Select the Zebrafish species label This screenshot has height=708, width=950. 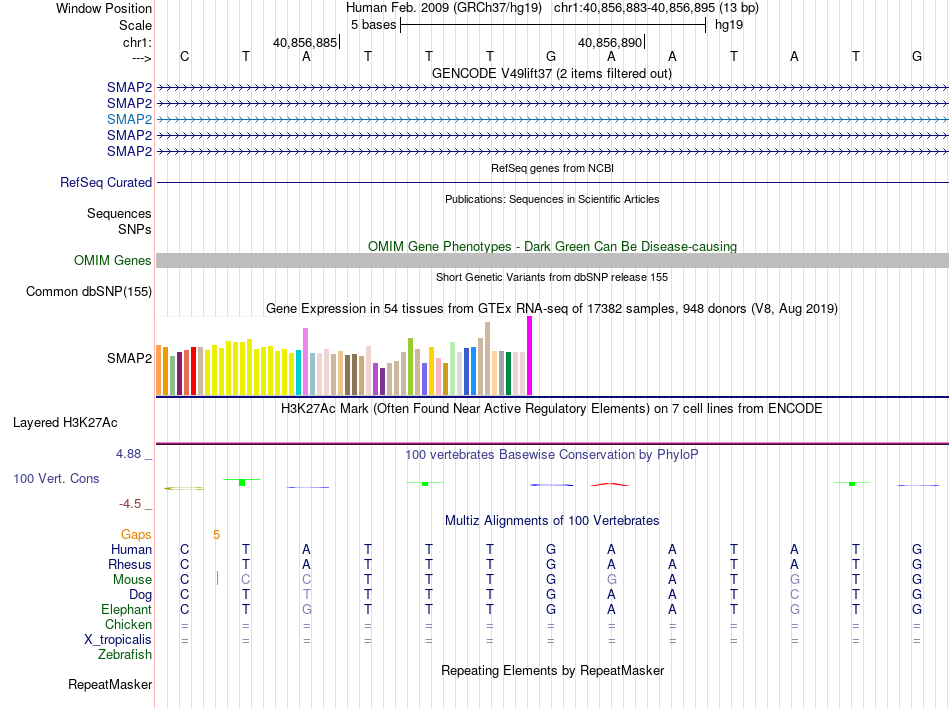tap(125, 655)
